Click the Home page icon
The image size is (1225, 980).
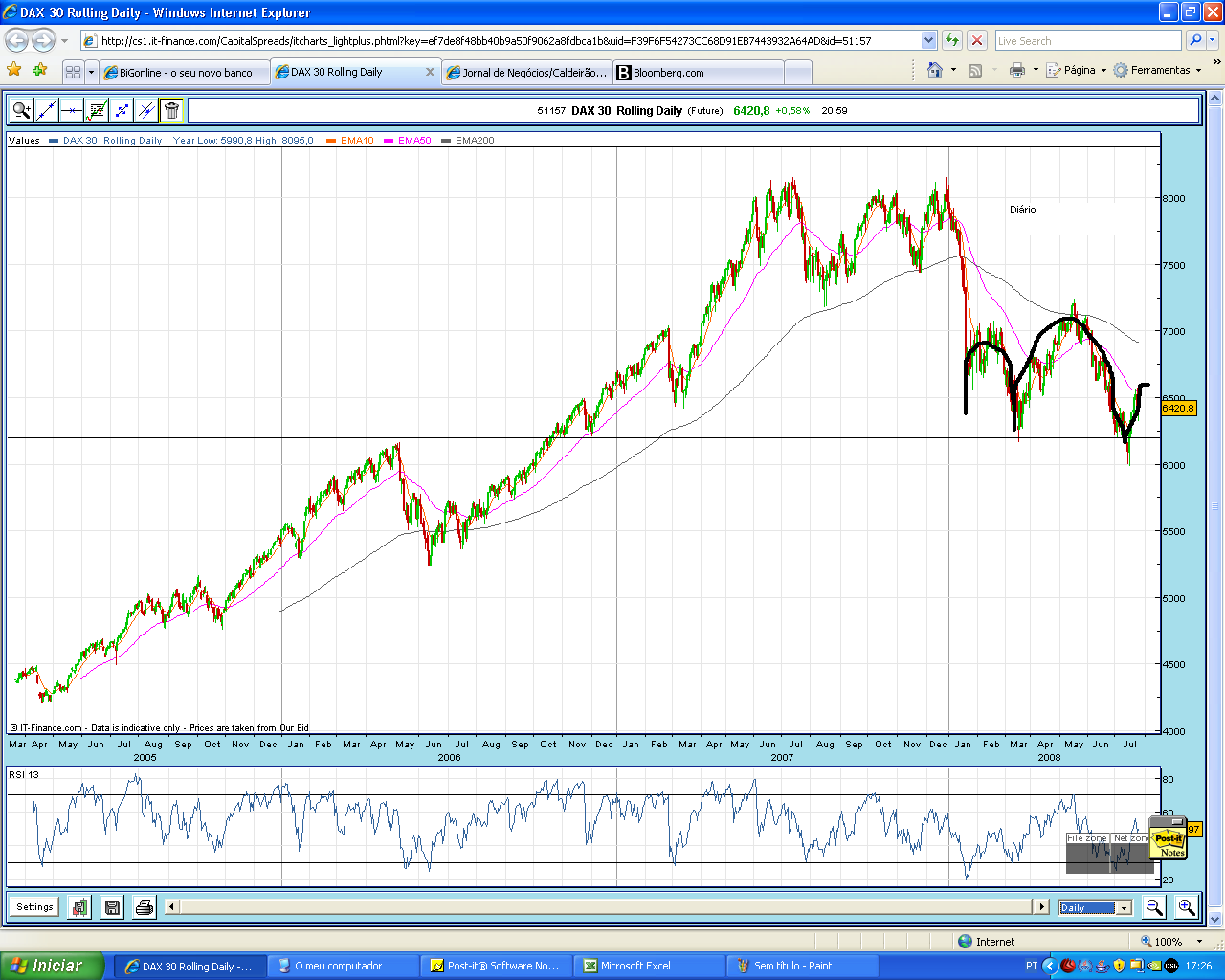click(935, 70)
